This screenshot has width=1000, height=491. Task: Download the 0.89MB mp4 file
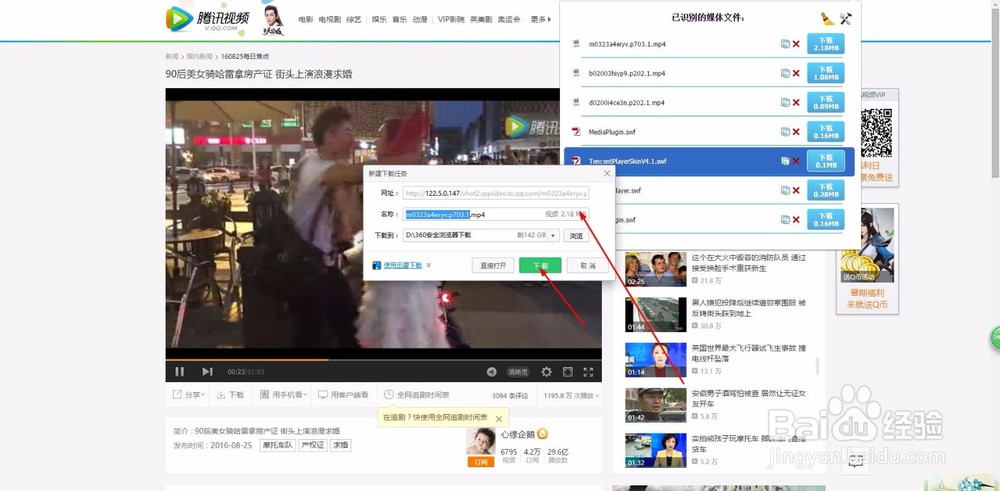(826, 102)
